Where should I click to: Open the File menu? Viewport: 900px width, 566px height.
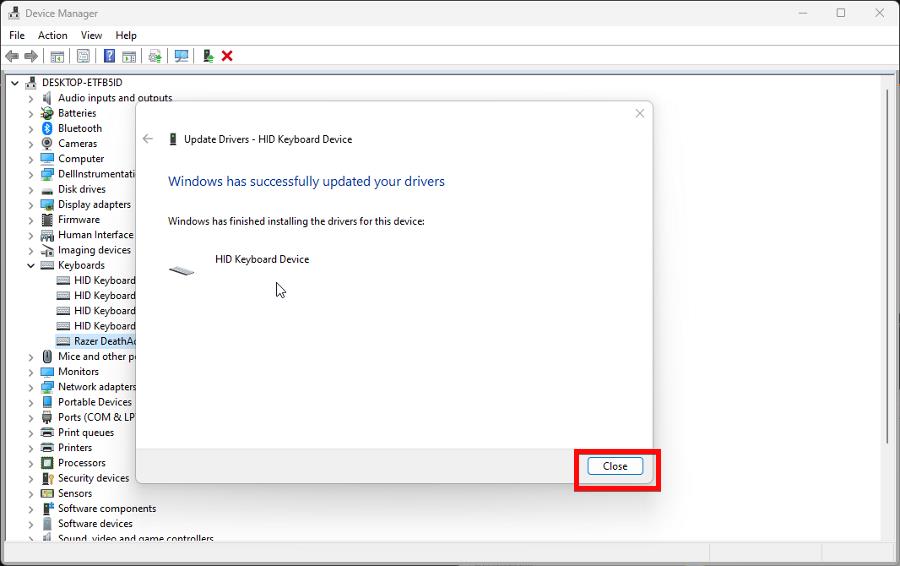(x=17, y=36)
